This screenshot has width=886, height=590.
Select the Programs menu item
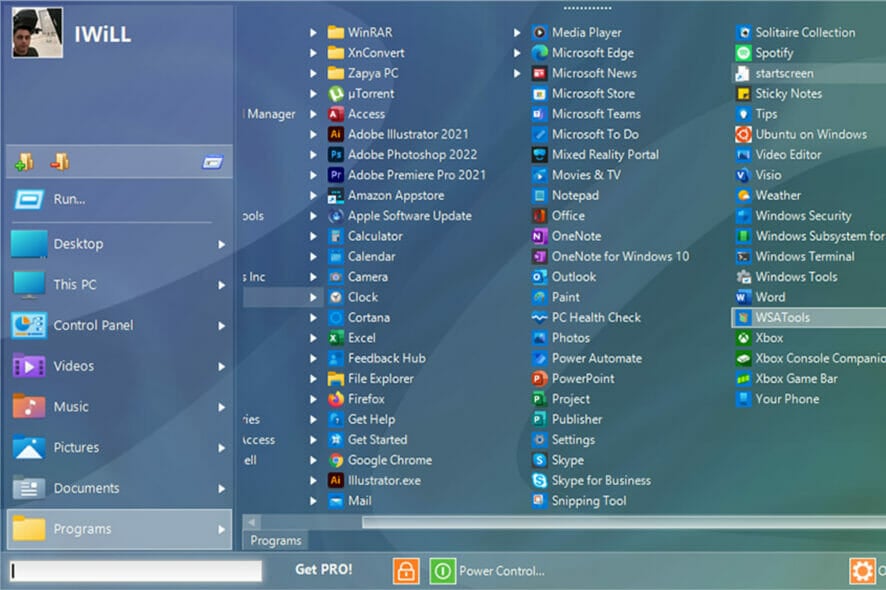(x=119, y=529)
